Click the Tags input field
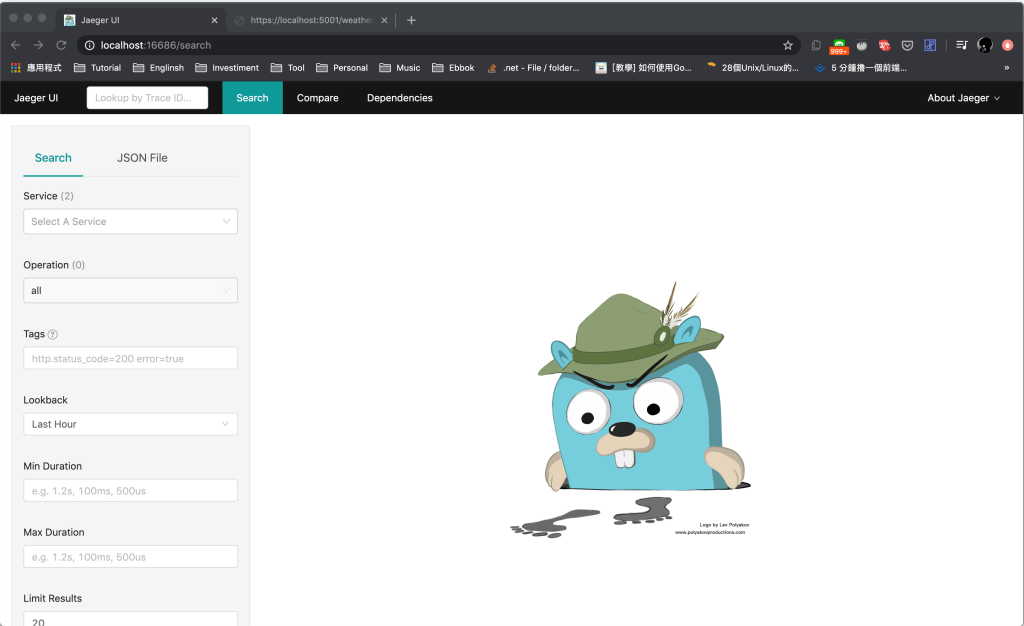This screenshot has height=626, width=1024. (x=131, y=358)
